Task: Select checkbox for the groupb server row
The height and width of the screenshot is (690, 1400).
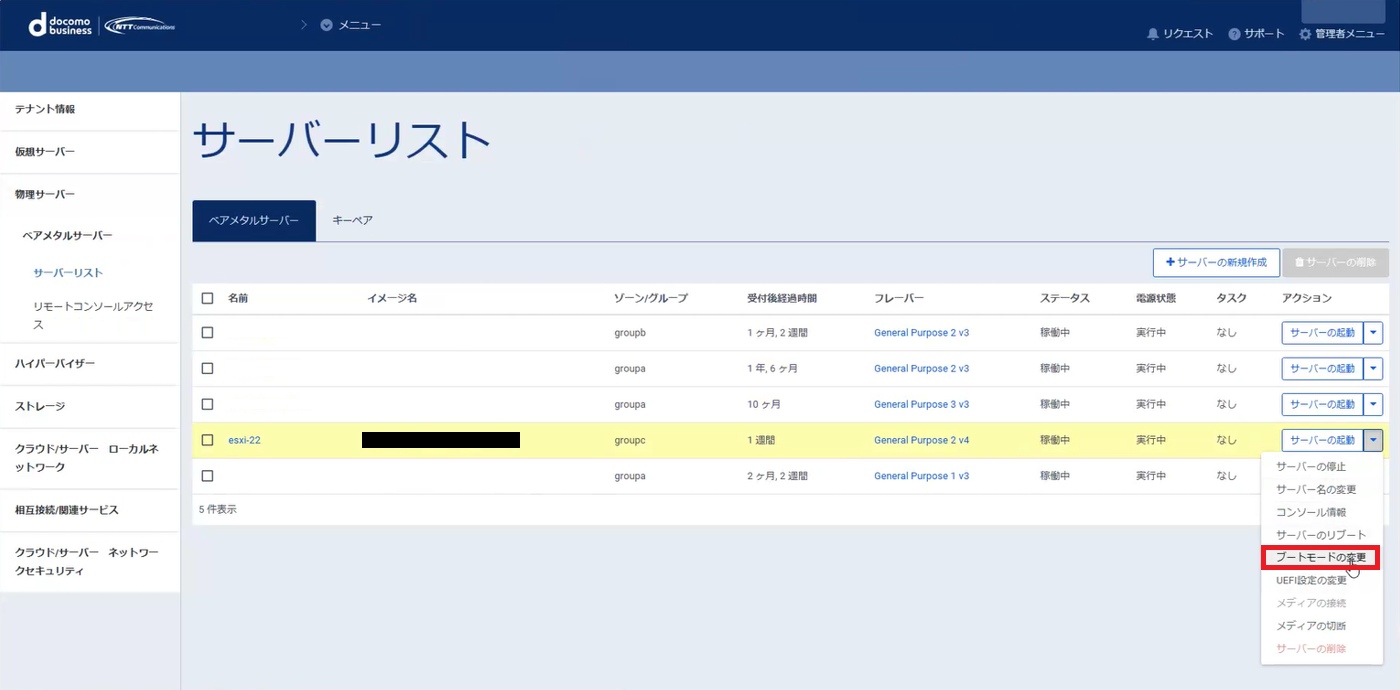Action: point(207,333)
